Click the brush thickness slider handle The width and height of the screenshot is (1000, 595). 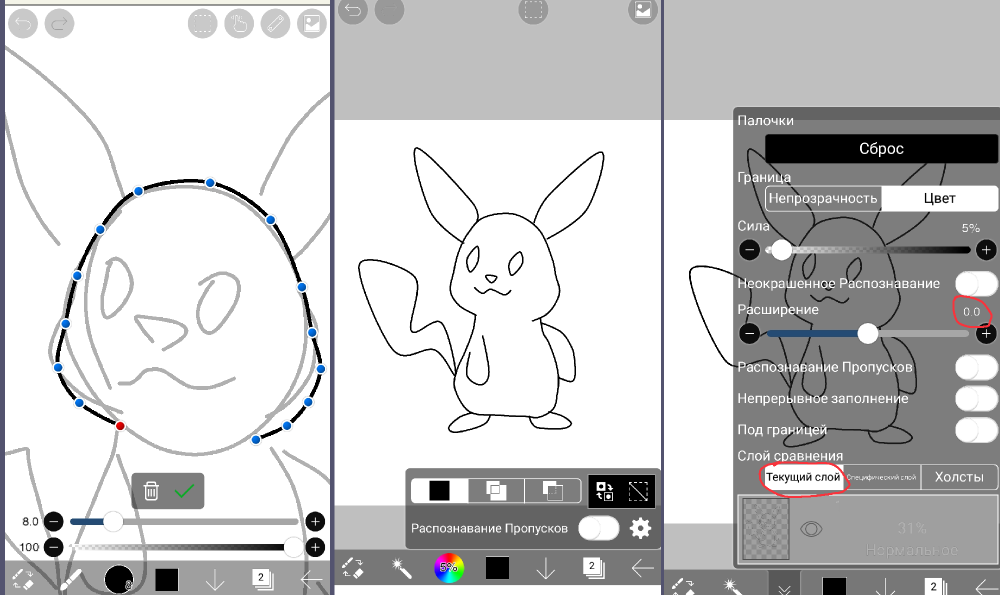pos(113,522)
